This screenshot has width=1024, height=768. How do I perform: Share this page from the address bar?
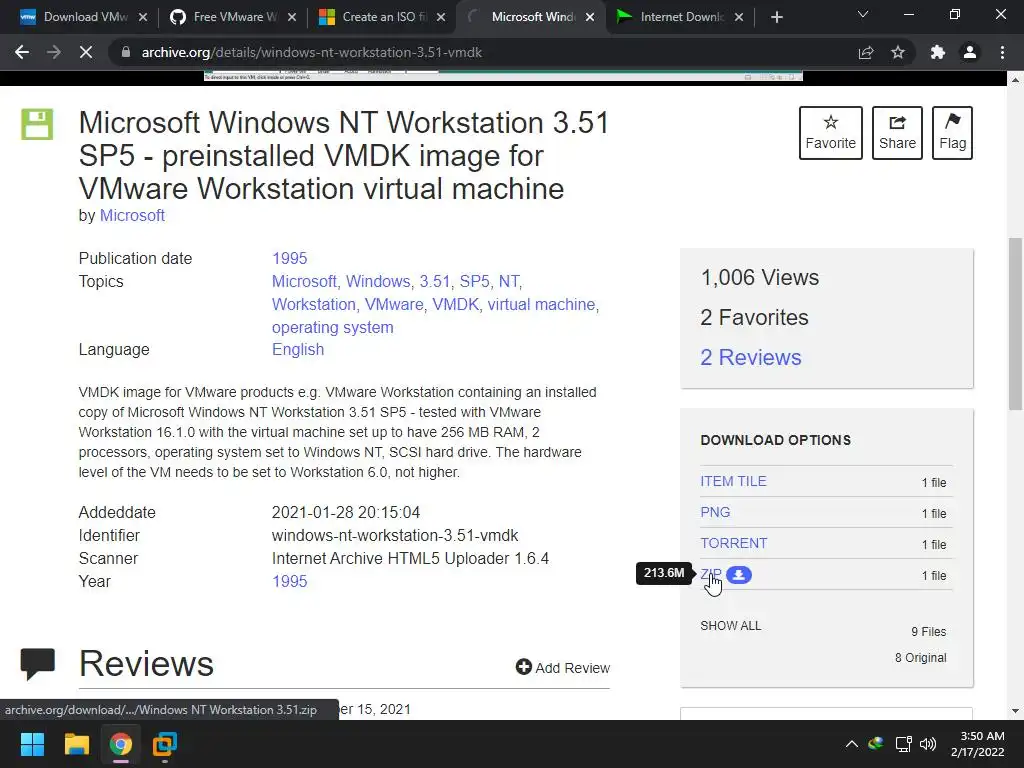(x=866, y=52)
